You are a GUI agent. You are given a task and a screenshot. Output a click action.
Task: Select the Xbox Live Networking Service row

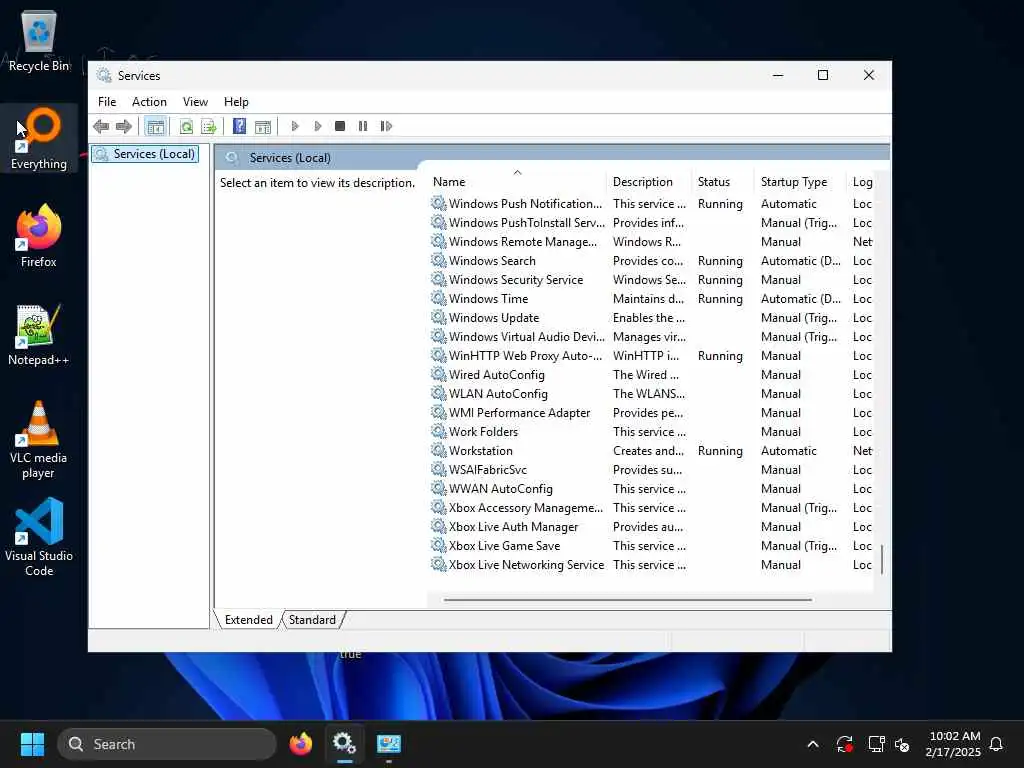pyautogui.click(x=651, y=565)
